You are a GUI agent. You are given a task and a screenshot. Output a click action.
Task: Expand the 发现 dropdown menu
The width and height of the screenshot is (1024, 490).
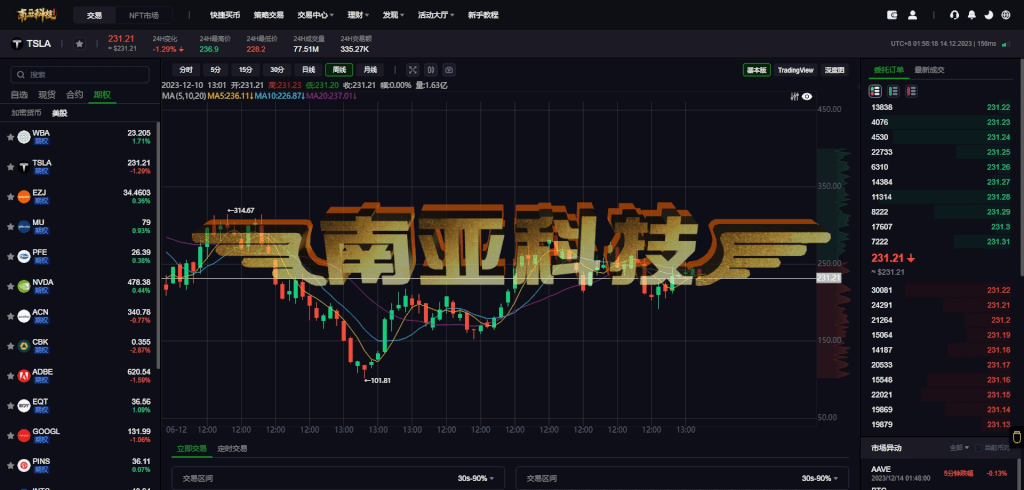393,14
